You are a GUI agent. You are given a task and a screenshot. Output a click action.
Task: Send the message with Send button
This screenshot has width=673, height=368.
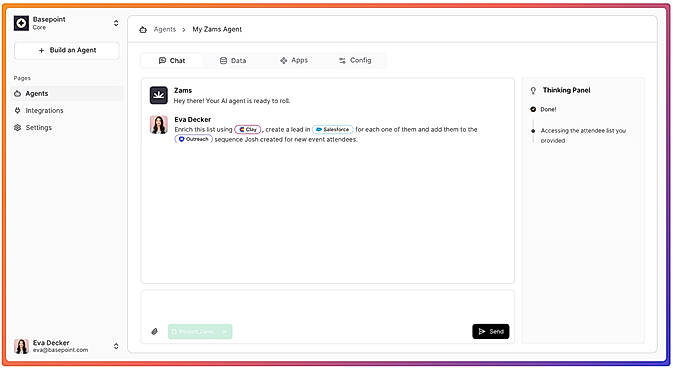point(491,332)
